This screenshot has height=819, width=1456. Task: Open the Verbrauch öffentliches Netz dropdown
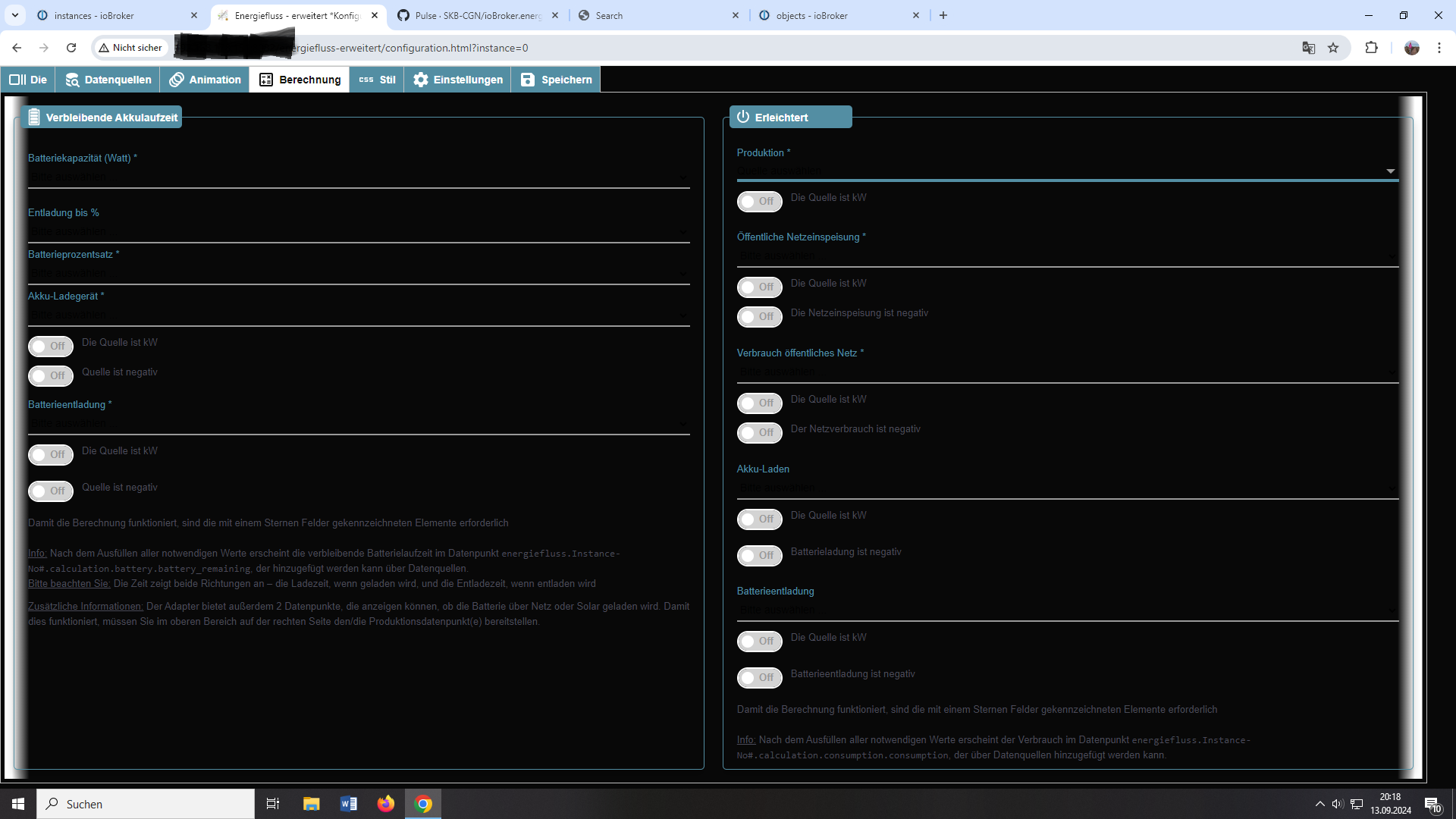pos(1067,372)
